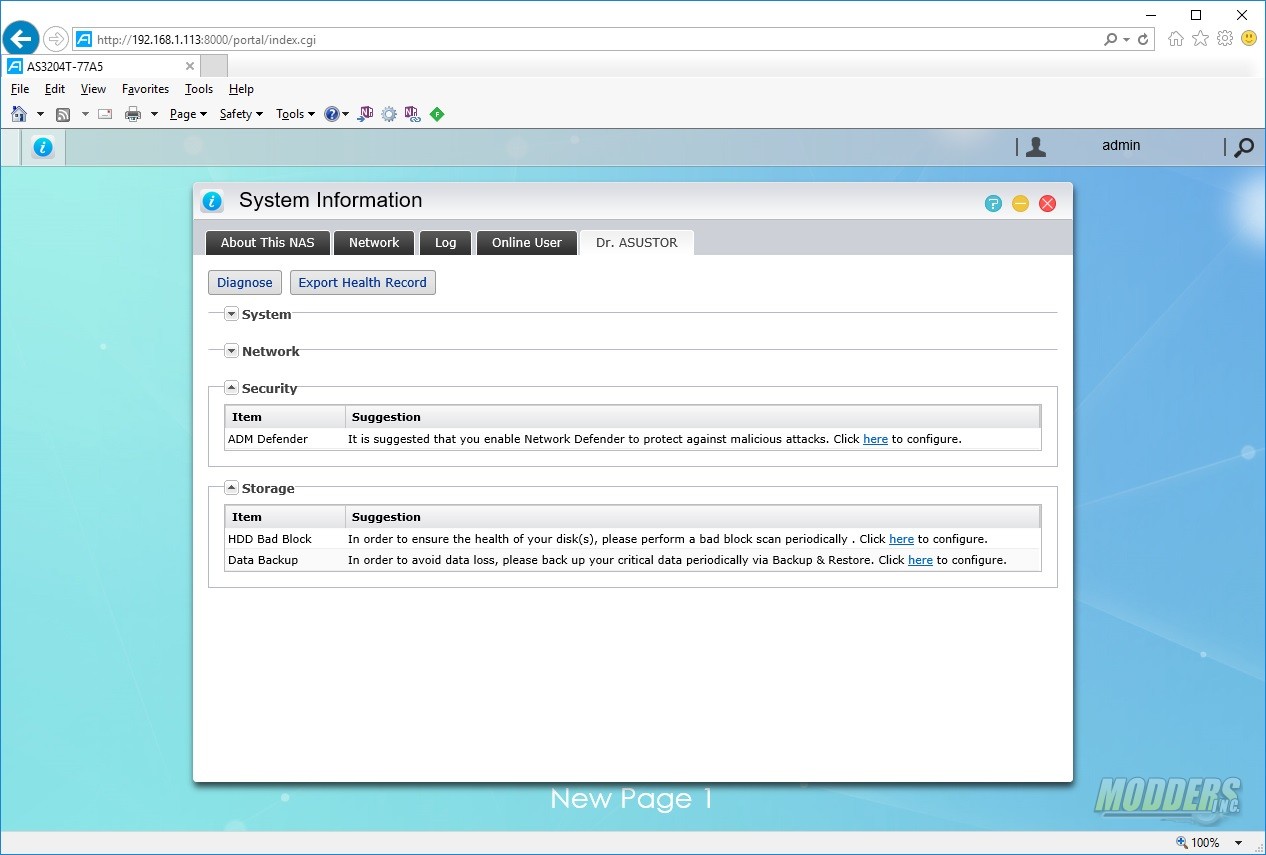Open the Edit menu

tap(55, 89)
